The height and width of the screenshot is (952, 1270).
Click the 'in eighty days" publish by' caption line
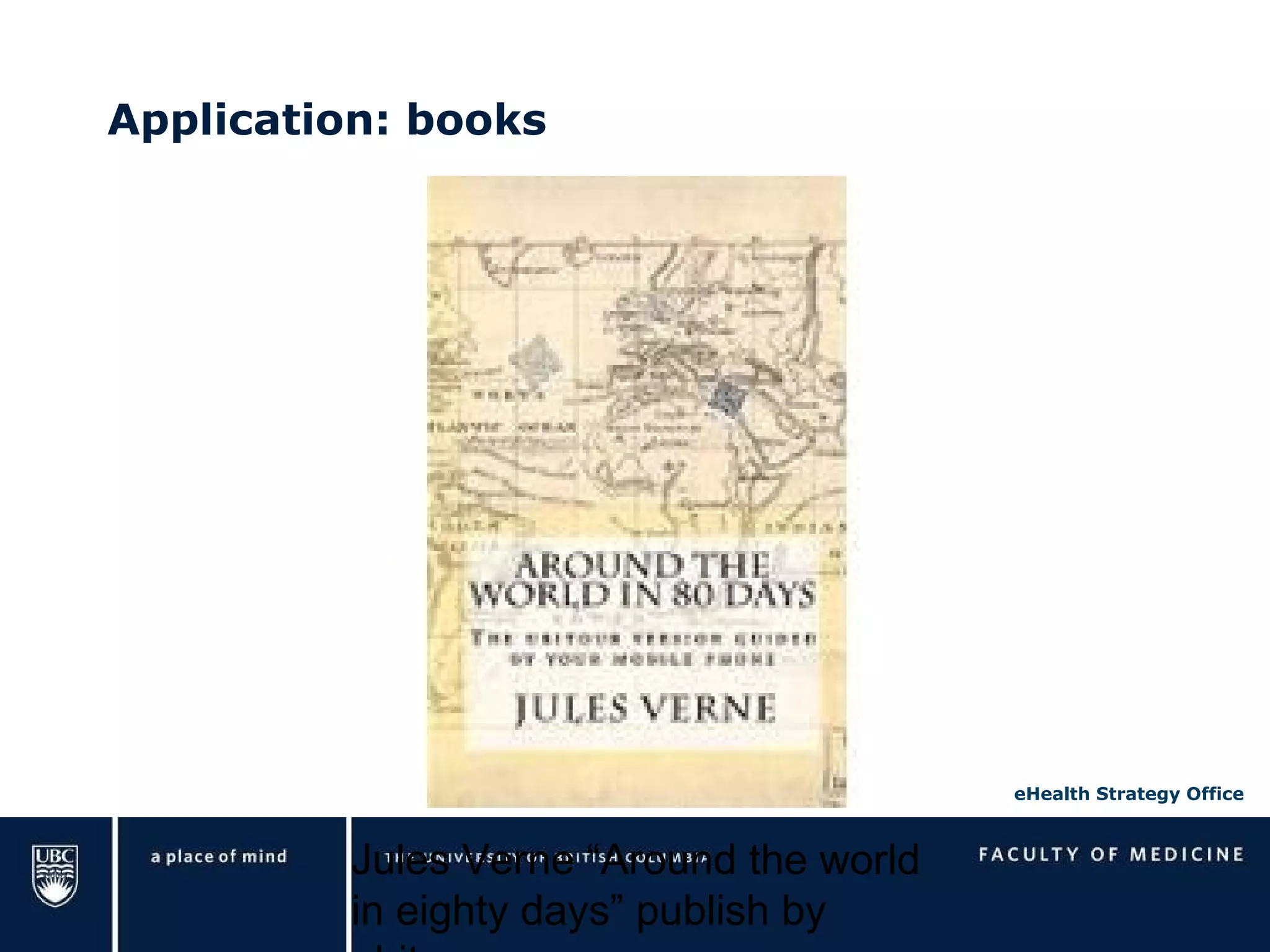pyautogui.click(x=588, y=910)
